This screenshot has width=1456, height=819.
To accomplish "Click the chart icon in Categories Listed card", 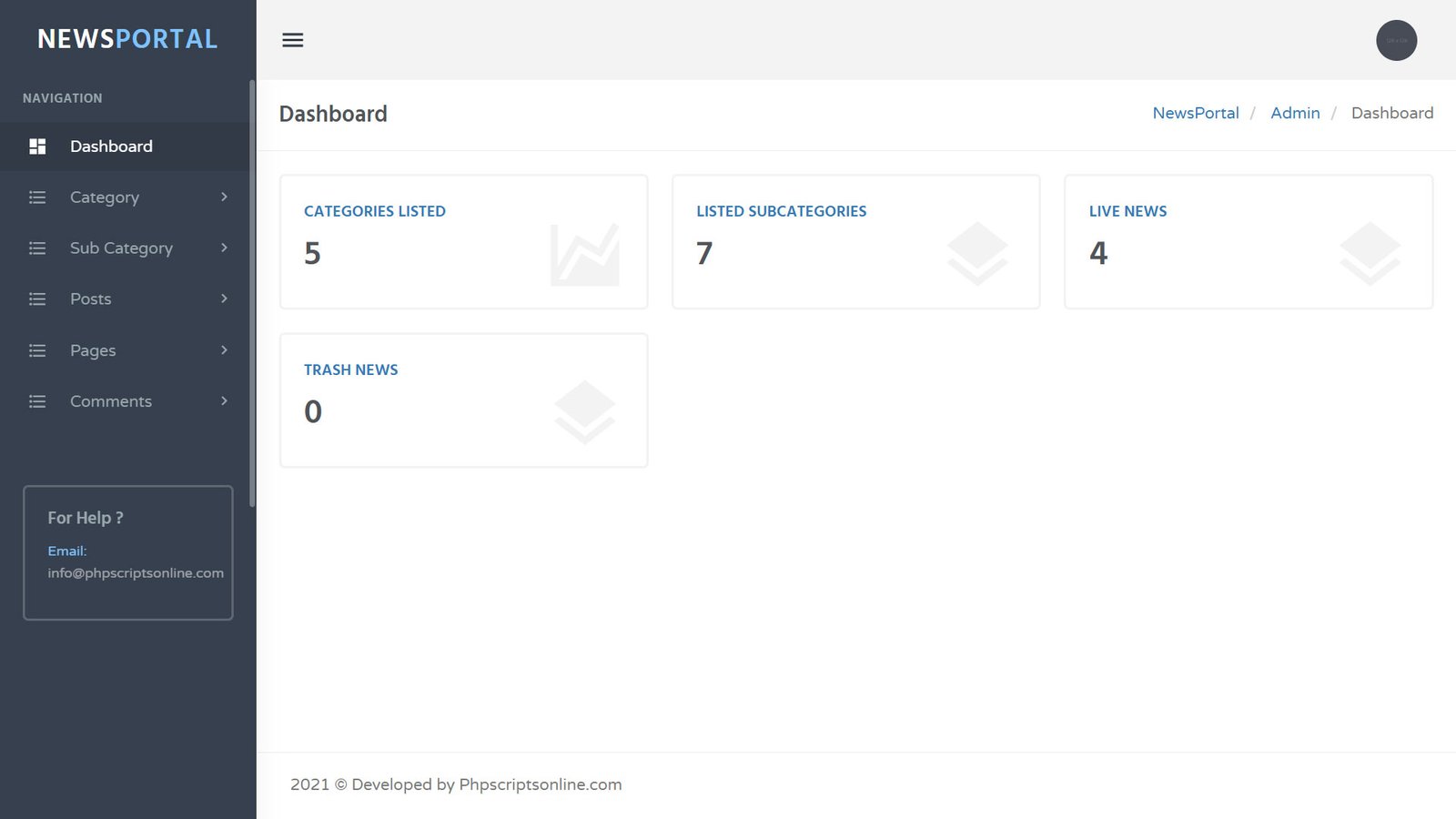I will (x=584, y=255).
